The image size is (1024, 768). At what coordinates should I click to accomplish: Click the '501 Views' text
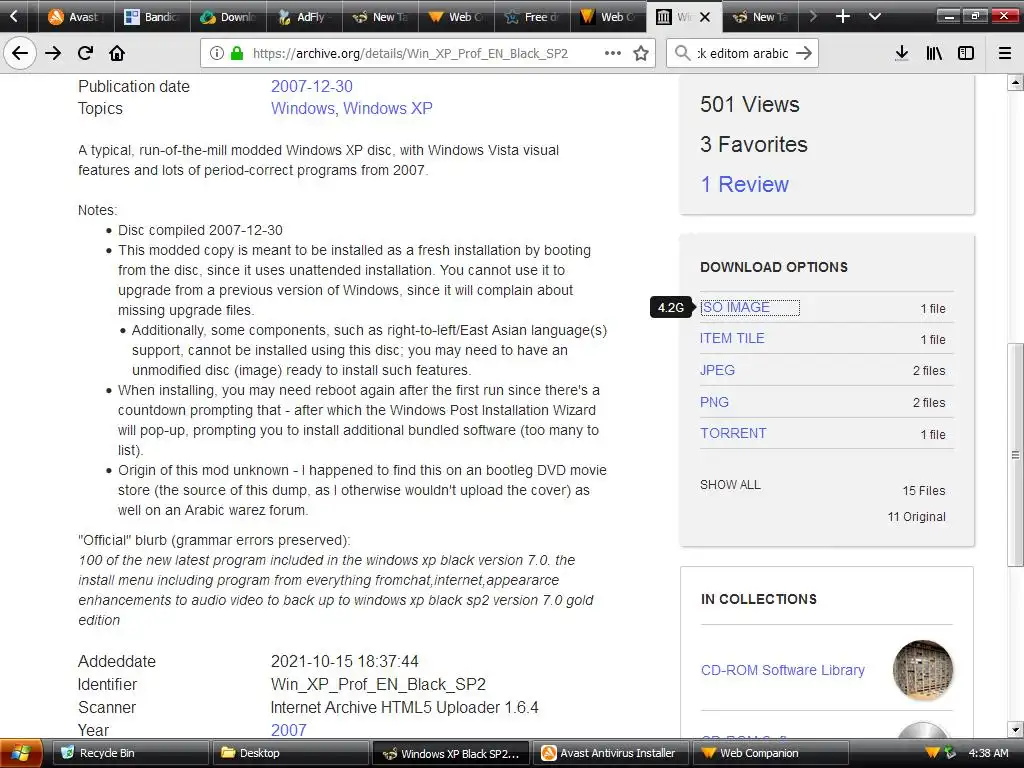click(750, 104)
